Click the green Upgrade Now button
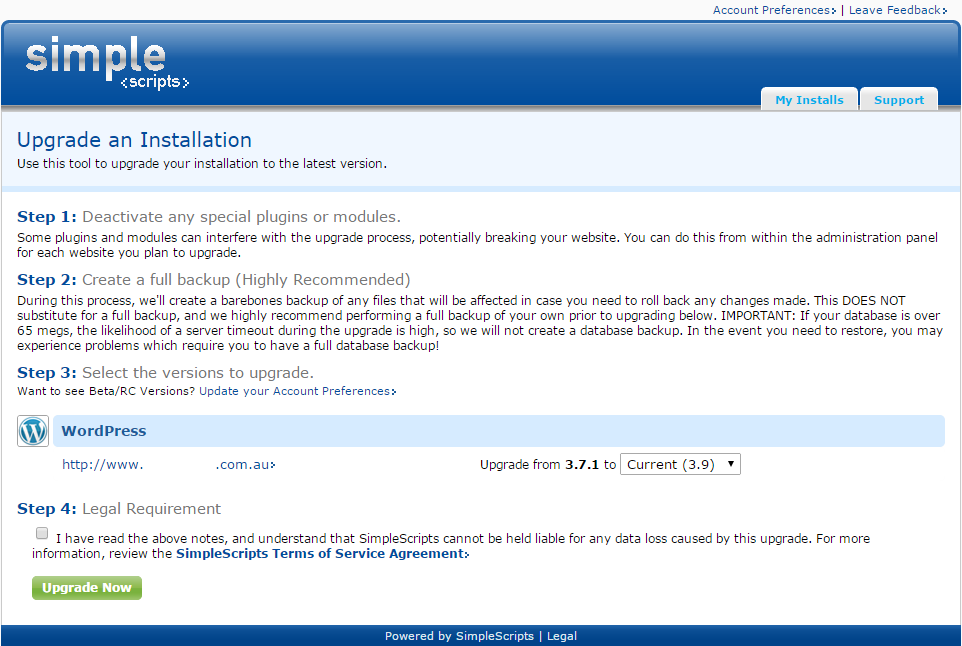Screen dimensions: 962x646 pos(87,588)
